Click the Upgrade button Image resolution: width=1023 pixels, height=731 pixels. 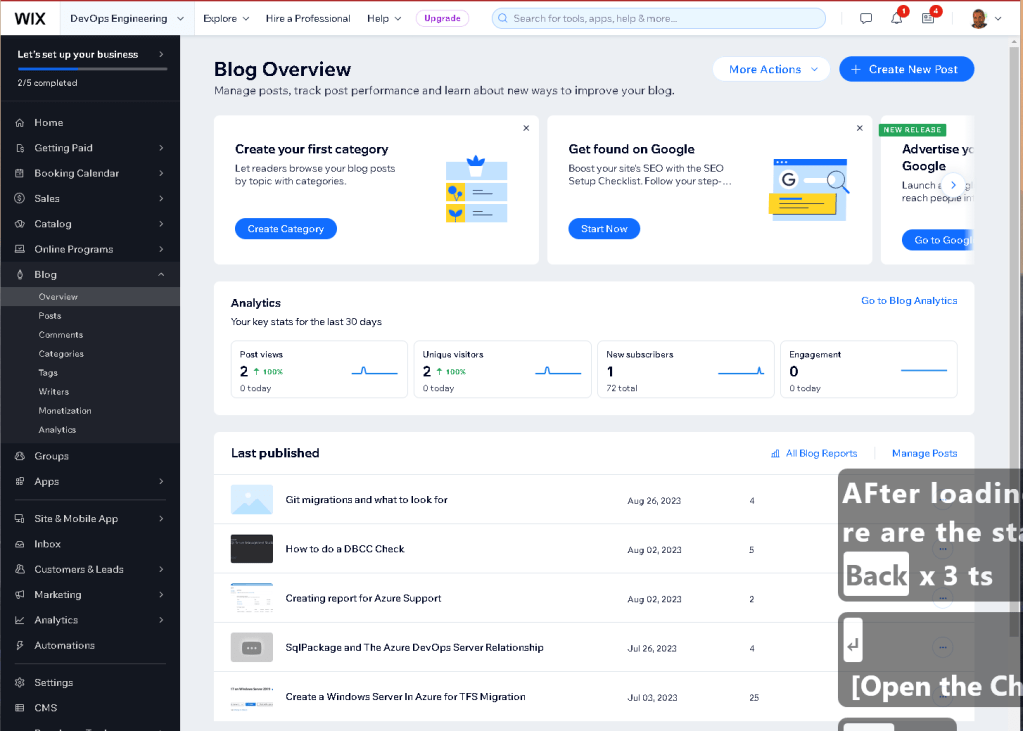pyautogui.click(x=442, y=18)
